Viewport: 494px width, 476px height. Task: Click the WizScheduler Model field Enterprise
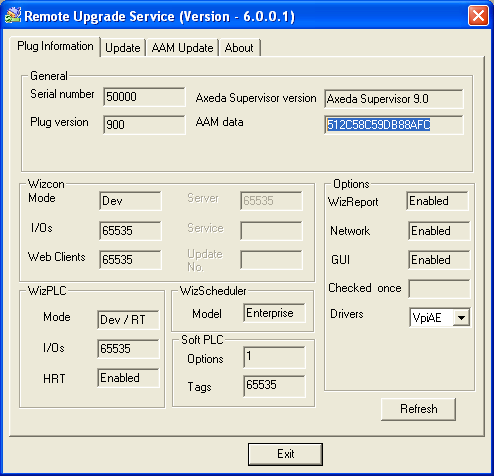tap(274, 313)
